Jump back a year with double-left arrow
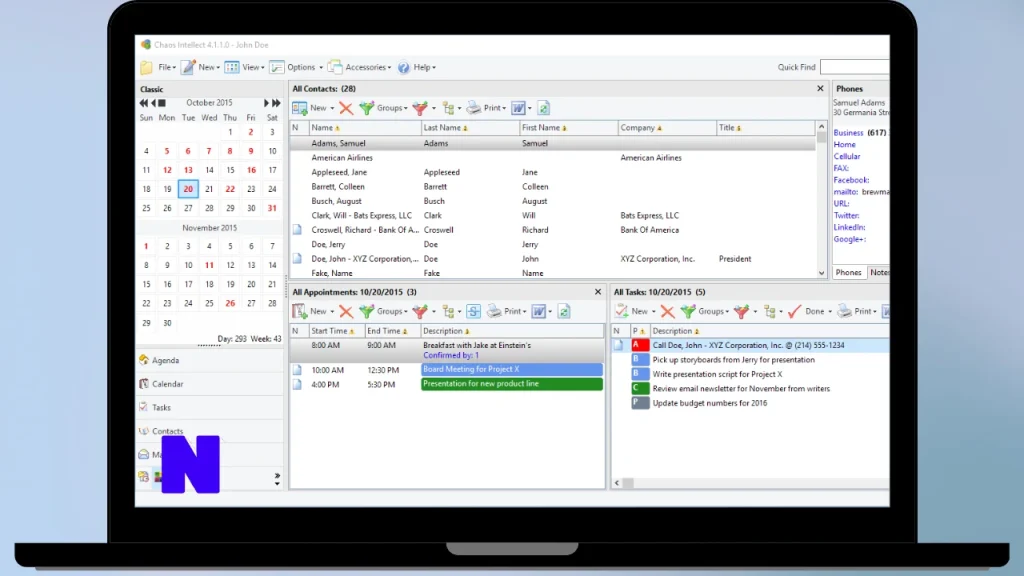 pos(144,103)
